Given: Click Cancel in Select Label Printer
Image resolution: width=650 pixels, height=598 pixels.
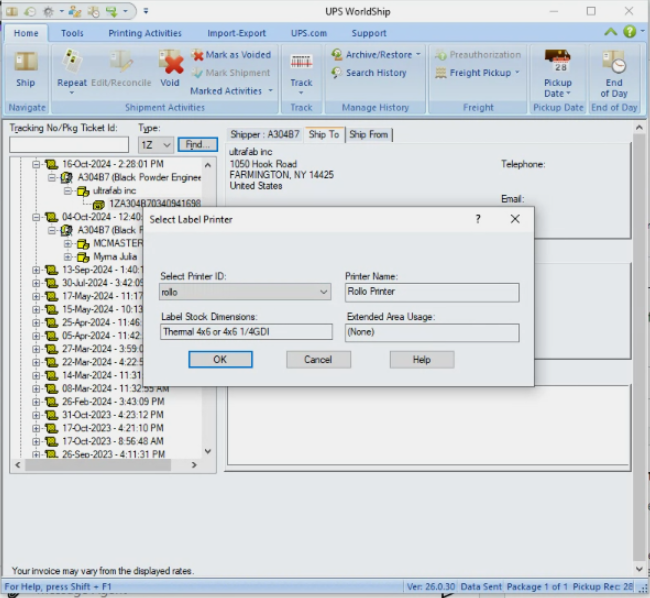Looking at the screenshot, I should (x=318, y=359).
